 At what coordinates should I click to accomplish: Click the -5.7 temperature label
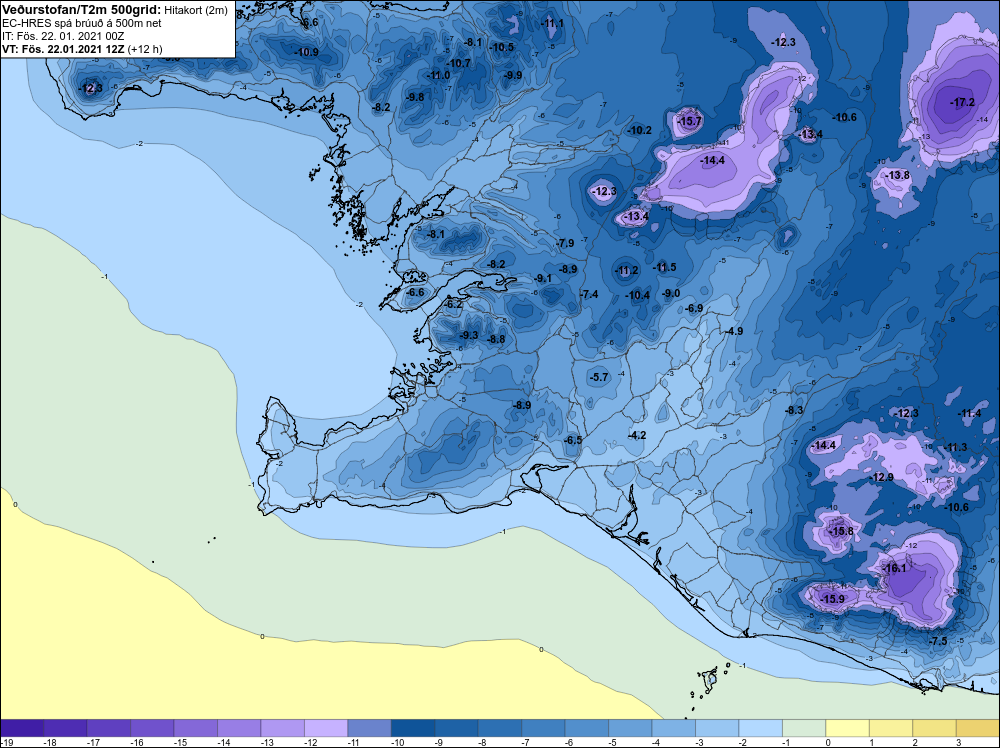click(599, 378)
